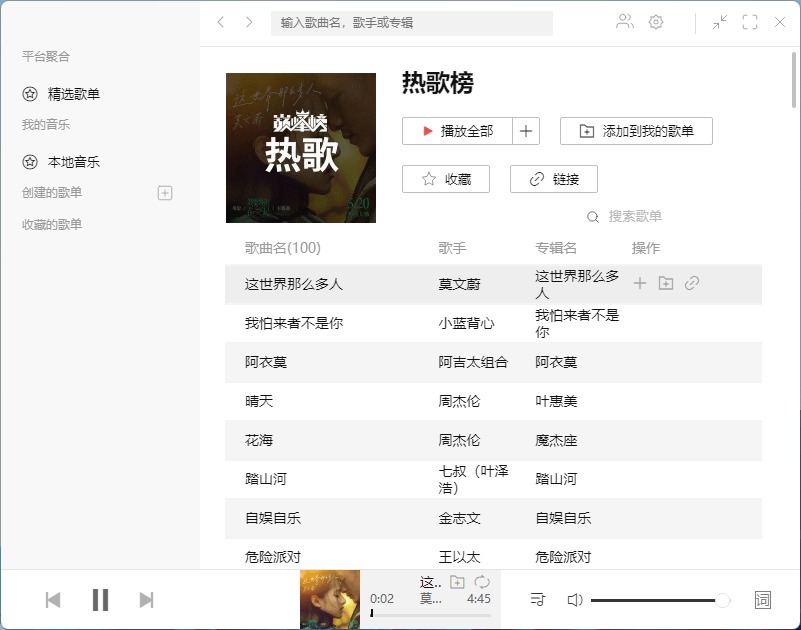This screenshot has height=630, width=801.
Task: Pause playback with the pause button
Action: (x=100, y=599)
